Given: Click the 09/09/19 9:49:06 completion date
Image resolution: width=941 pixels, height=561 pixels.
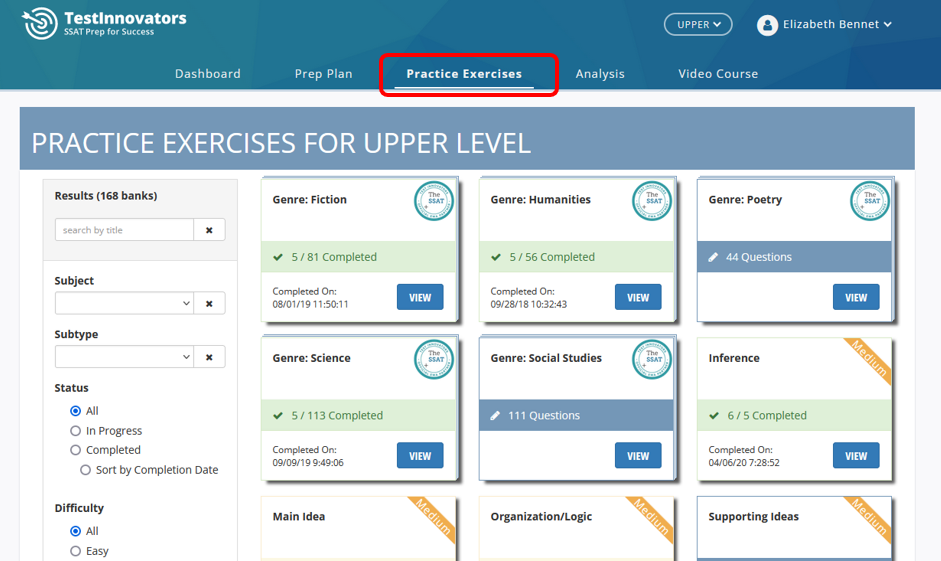Looking at the screenshot, I should [308, 463].
